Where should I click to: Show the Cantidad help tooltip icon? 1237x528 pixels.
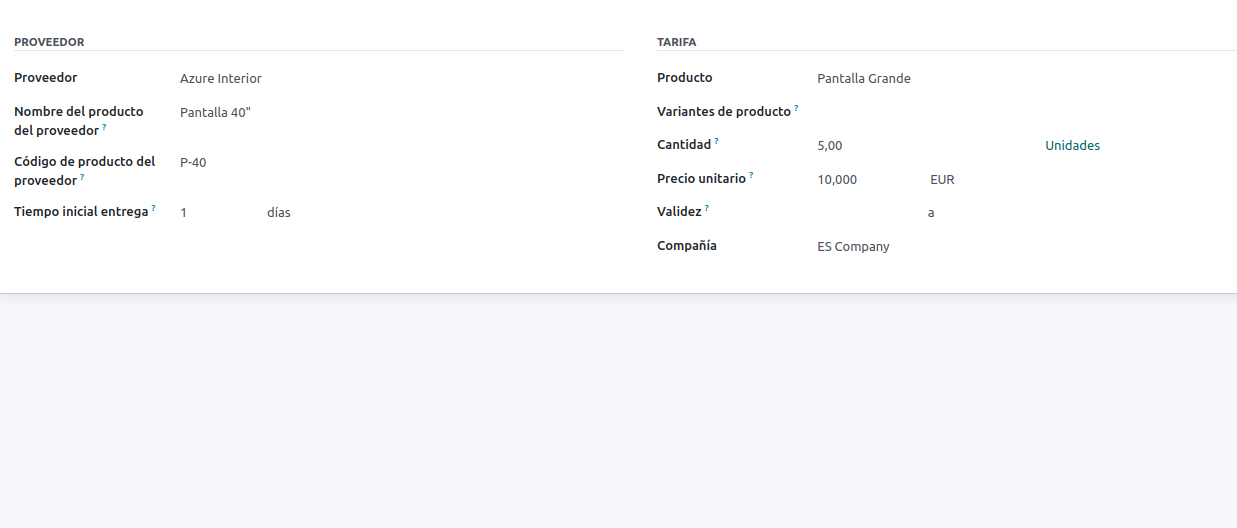coord(716,141)
